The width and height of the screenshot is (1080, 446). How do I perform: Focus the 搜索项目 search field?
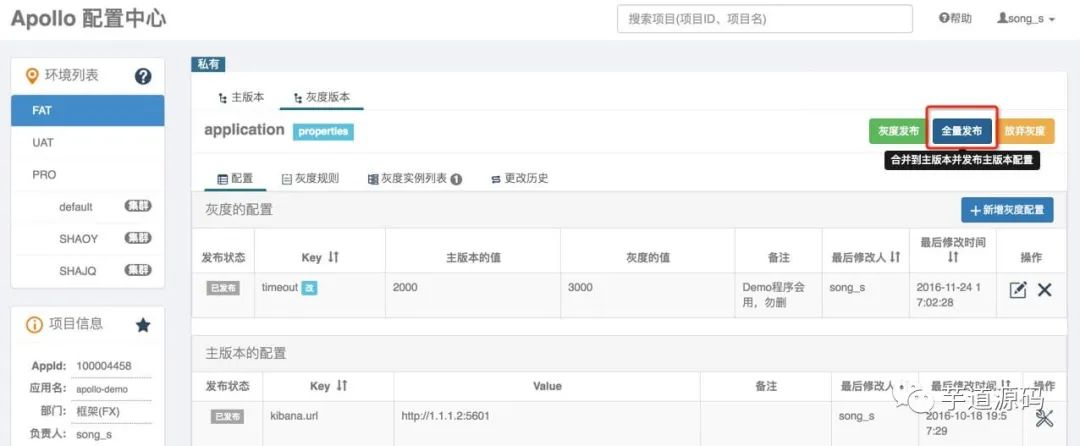coord(765,19)
